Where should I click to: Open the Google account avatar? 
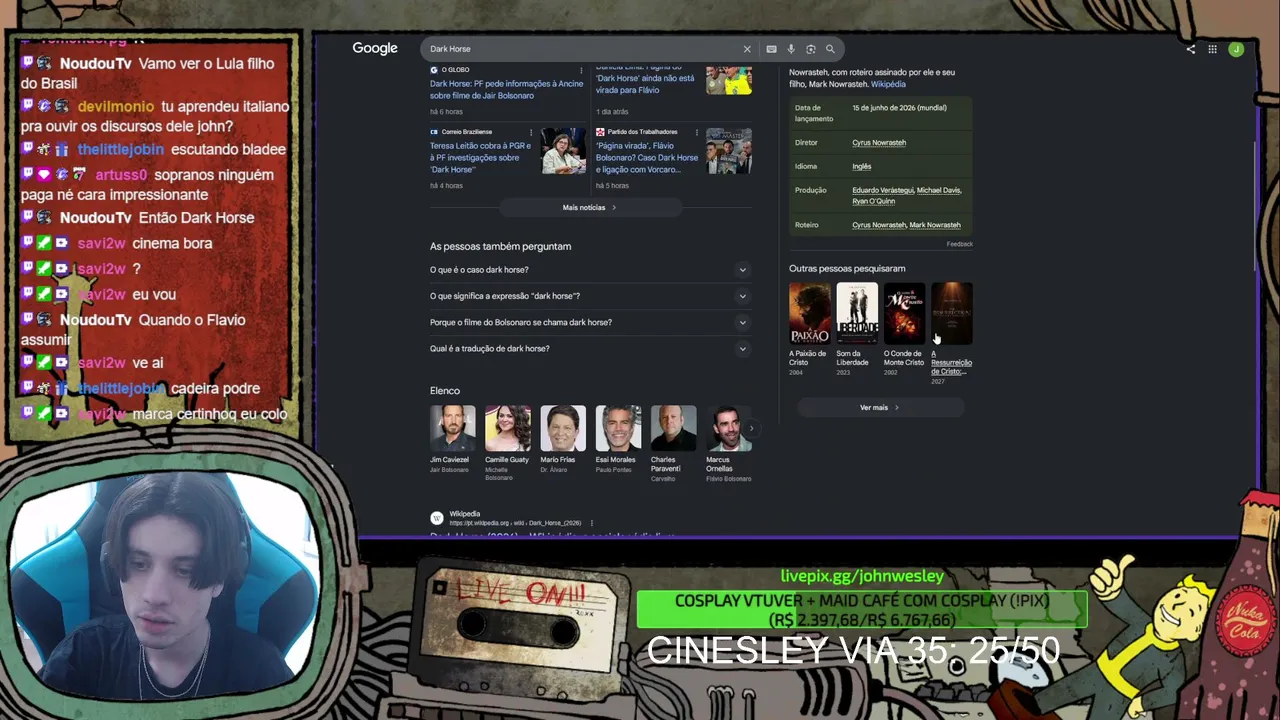click(1236, 49)
